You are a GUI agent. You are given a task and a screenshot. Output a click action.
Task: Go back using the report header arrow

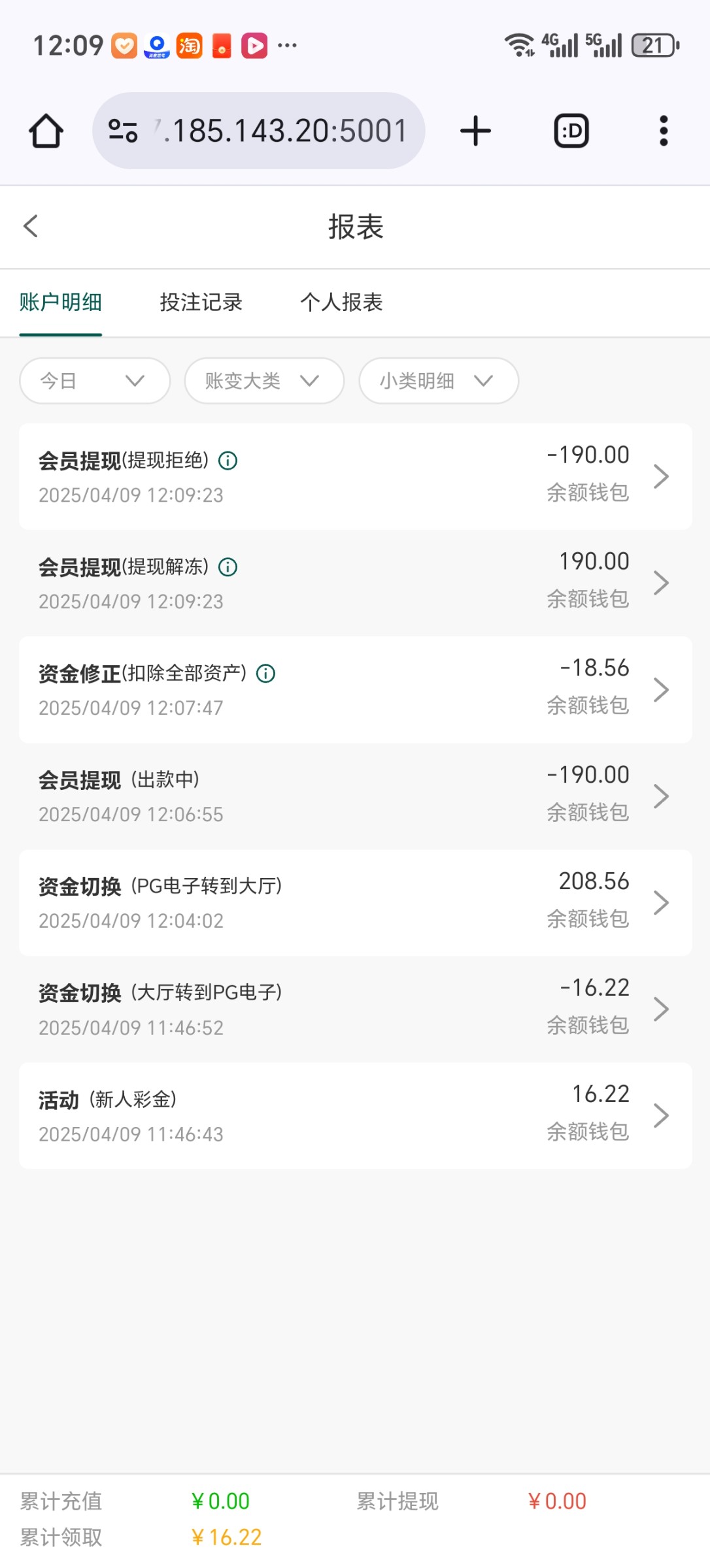(x=31, y=226)
